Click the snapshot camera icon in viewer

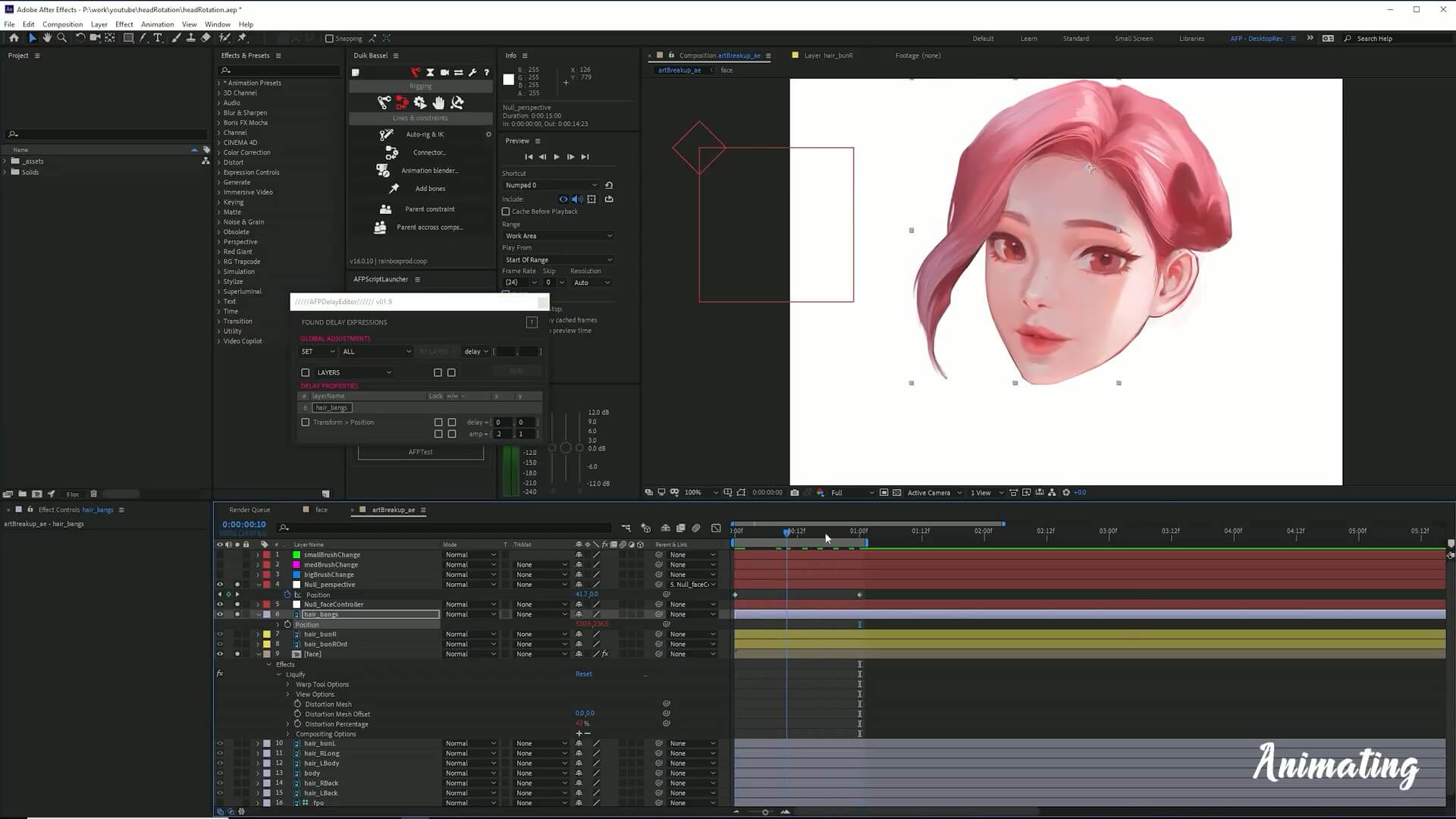pos(795,493)
